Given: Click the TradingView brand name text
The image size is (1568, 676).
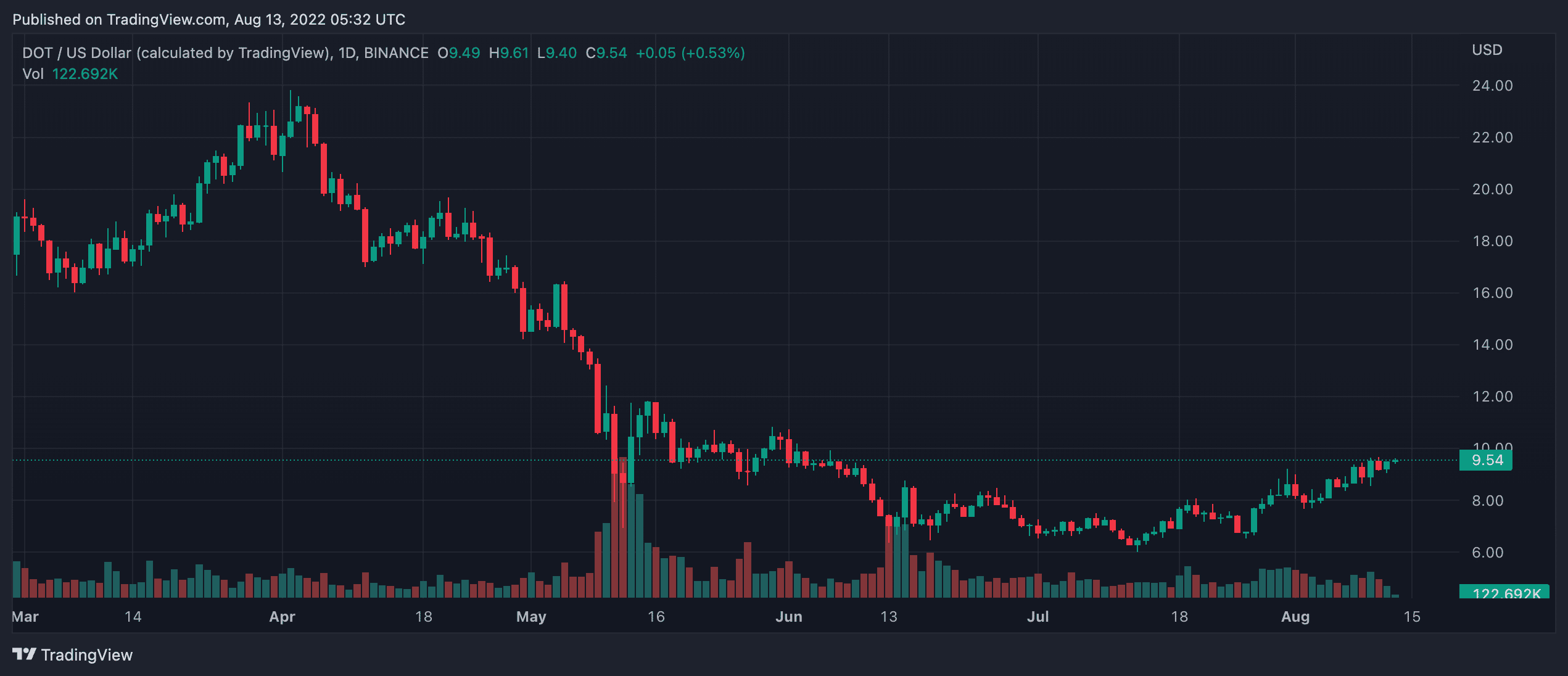Looking at the screenshot, I should [x=87, y=655].
